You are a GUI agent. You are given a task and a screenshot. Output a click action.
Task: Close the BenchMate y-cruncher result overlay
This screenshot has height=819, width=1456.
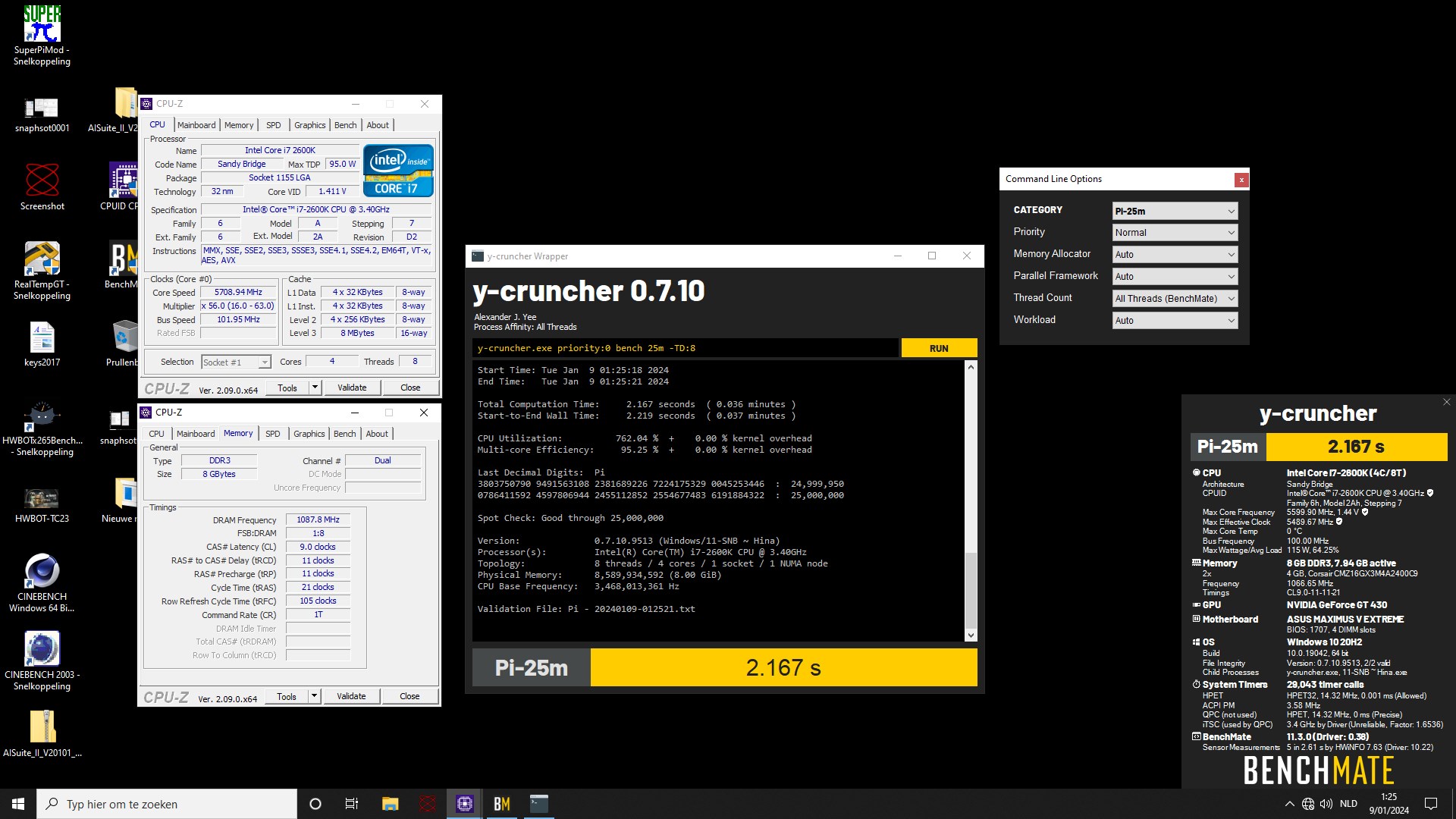tap(1446, 403)
